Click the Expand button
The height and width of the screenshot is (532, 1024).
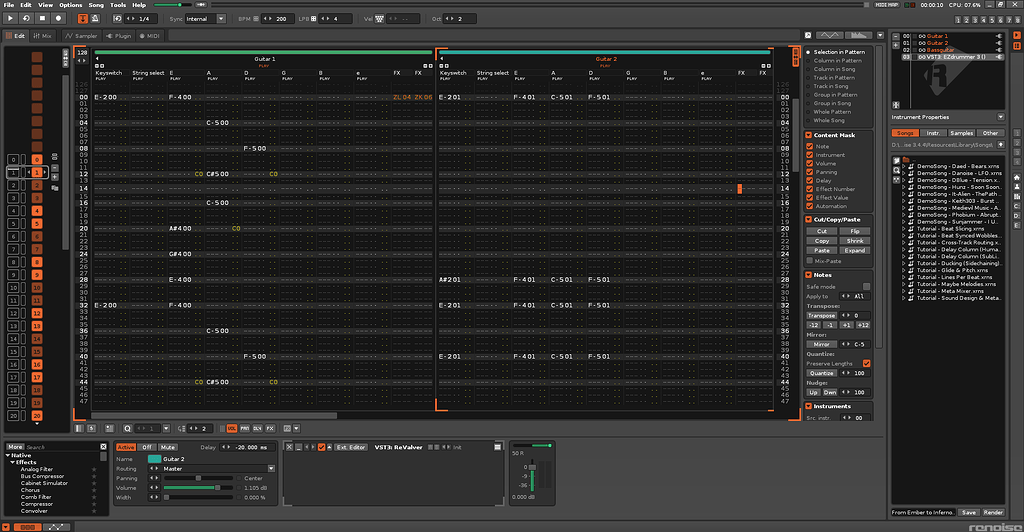pos(854,251)
